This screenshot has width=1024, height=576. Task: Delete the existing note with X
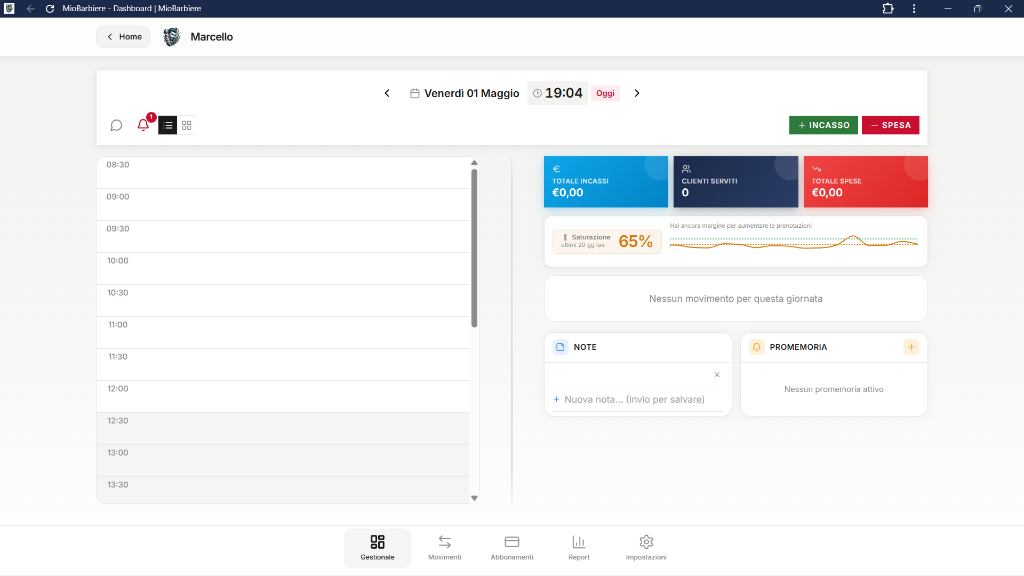tap(717, 375)
